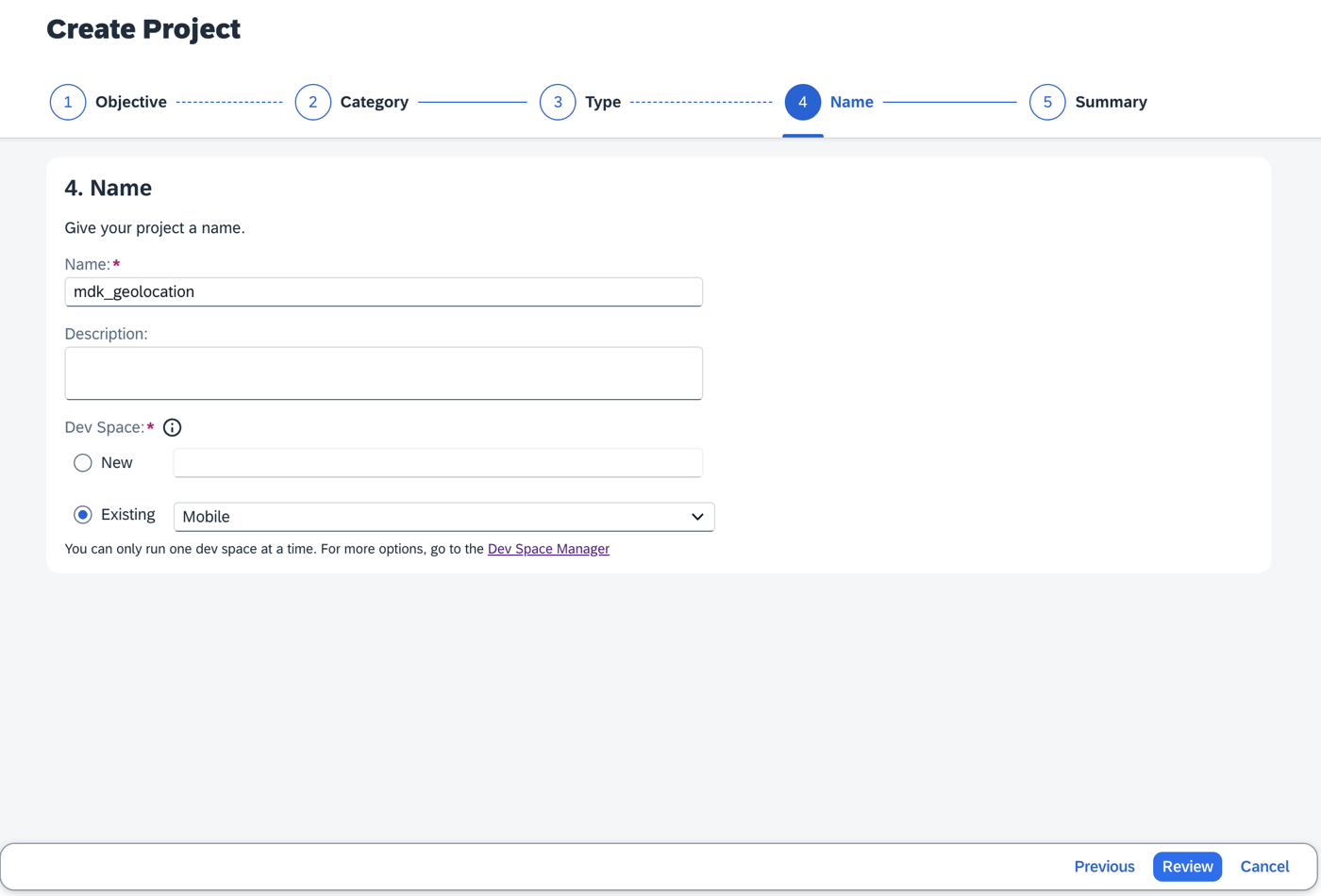Click into the Description text area
The image size is (1321, 896).
[x=383, y=373]
